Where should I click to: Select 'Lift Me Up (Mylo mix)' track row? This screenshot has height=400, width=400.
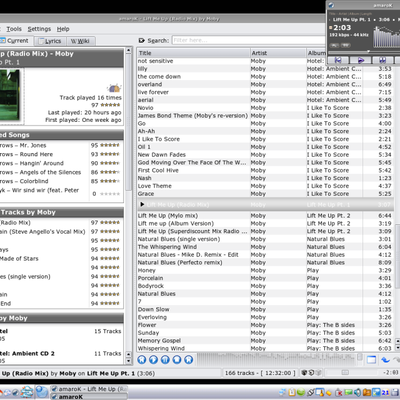(265, 216)
